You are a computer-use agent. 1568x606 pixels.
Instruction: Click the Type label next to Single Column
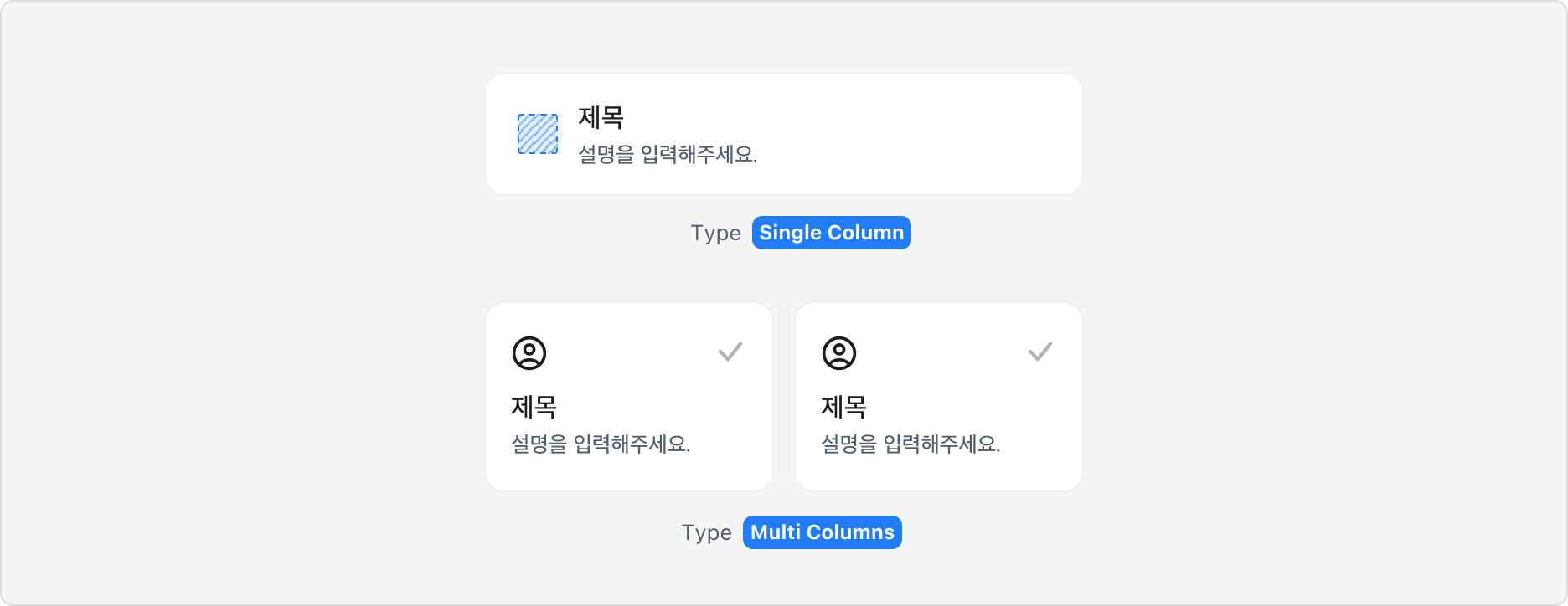point(715,233)
